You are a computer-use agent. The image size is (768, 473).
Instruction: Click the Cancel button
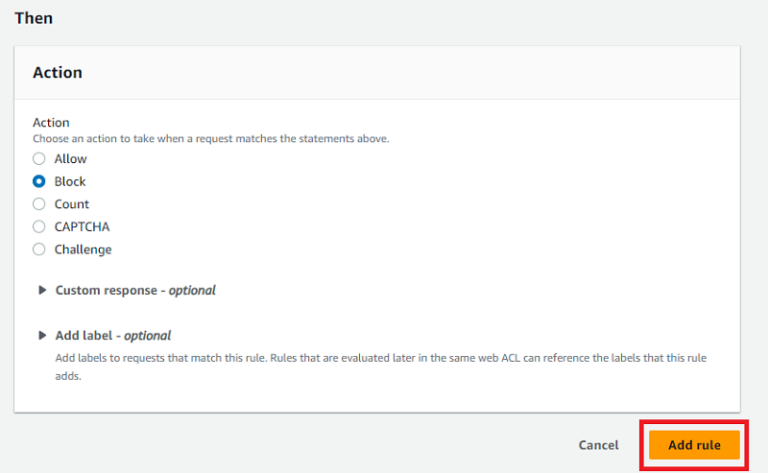point(598,445)
